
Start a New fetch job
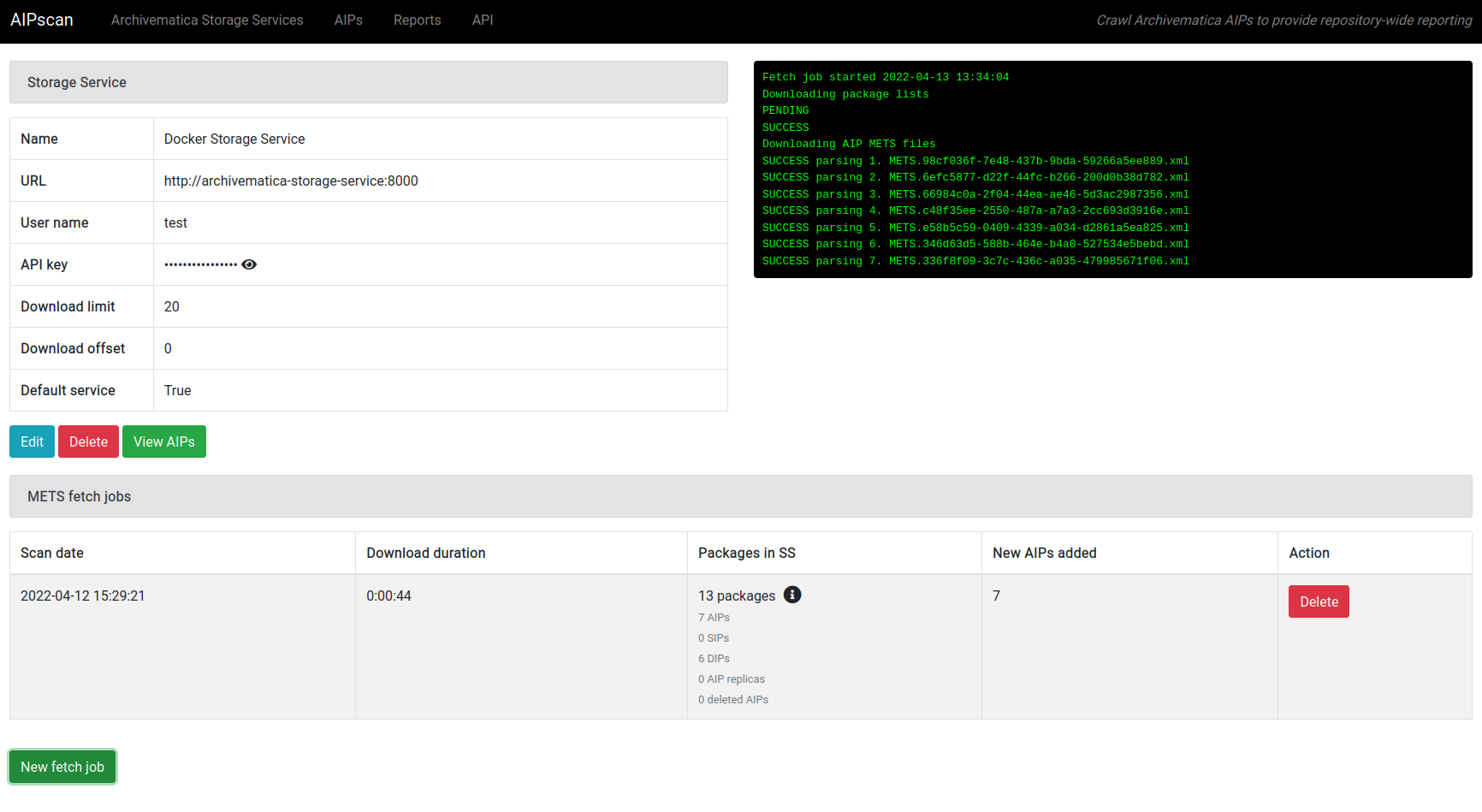[x=62, y=767]
